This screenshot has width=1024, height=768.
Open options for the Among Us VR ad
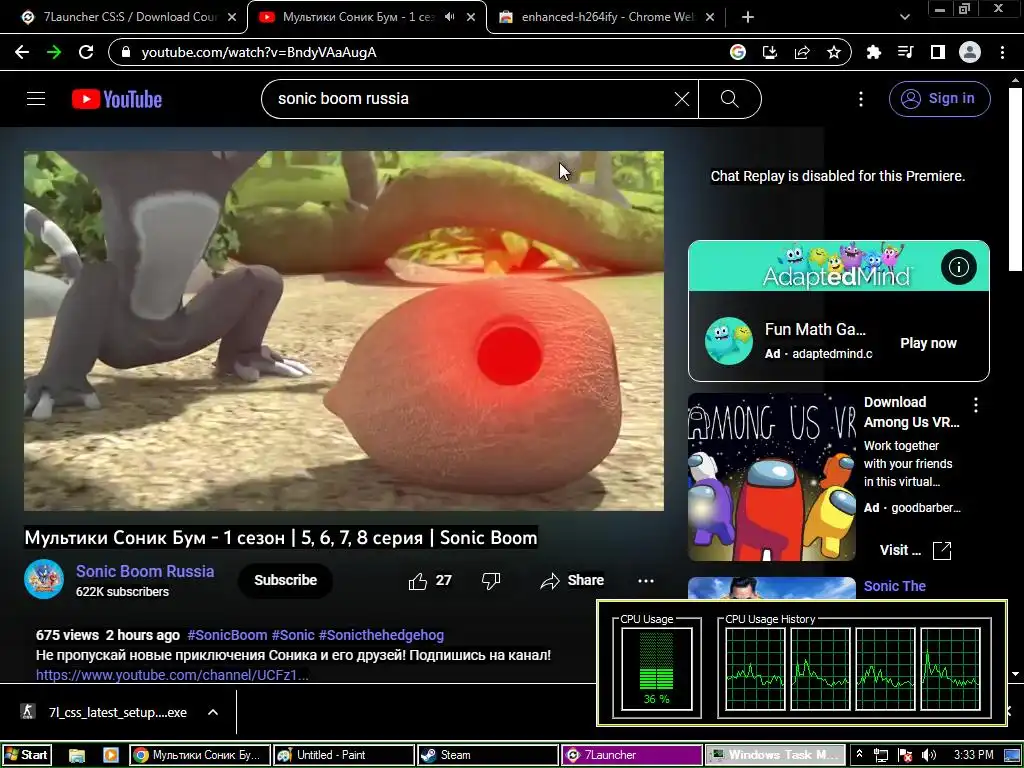pyautogui.click(x=976, y=405)
